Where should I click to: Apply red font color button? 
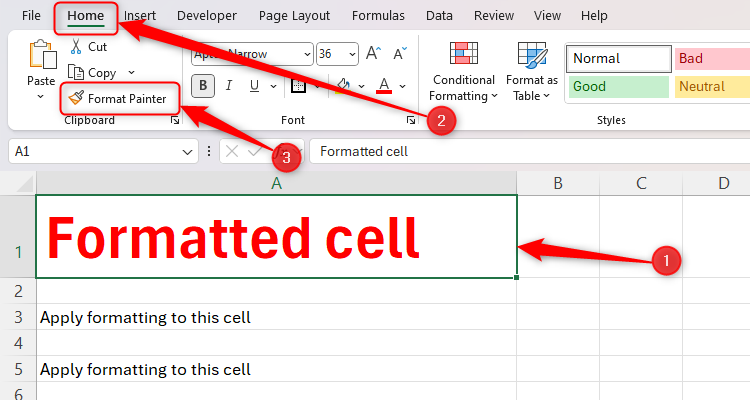click(x=384, y=86)
